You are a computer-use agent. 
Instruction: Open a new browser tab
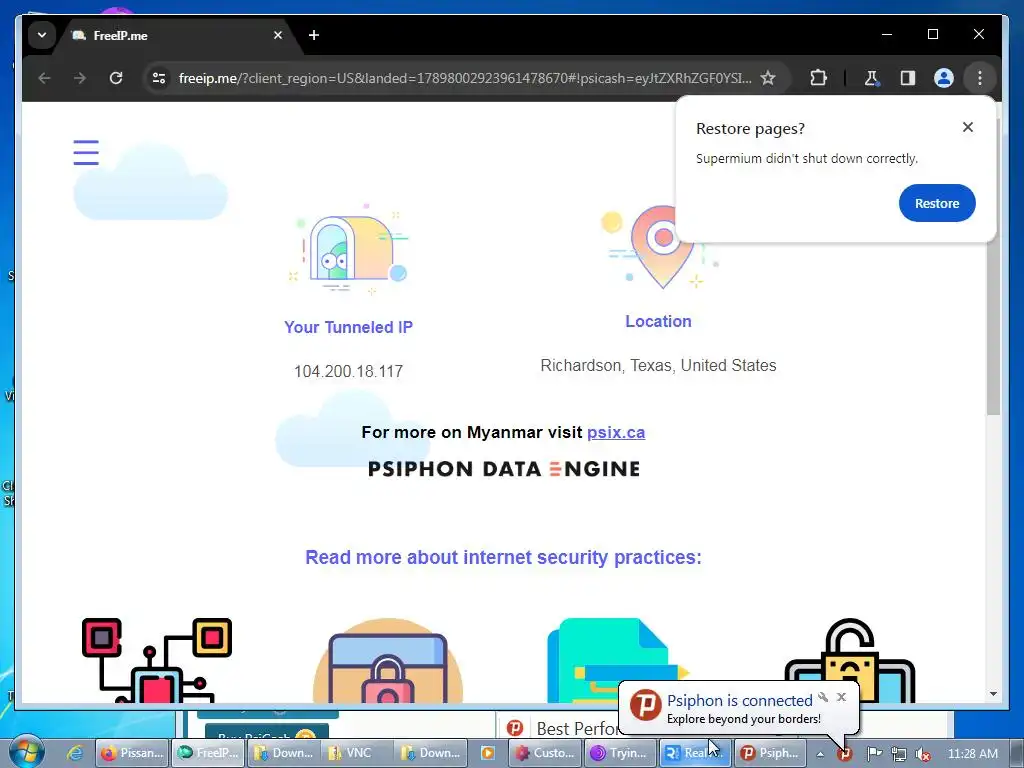(314, 35)
